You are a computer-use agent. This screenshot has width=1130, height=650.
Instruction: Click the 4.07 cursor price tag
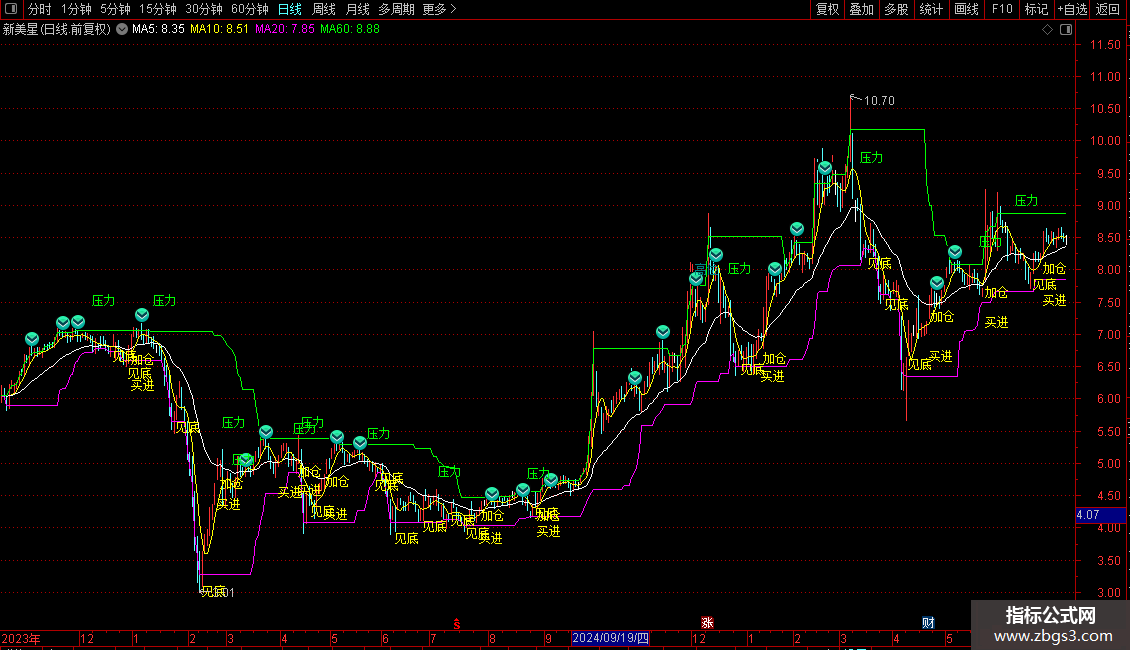pos(1100,515)
